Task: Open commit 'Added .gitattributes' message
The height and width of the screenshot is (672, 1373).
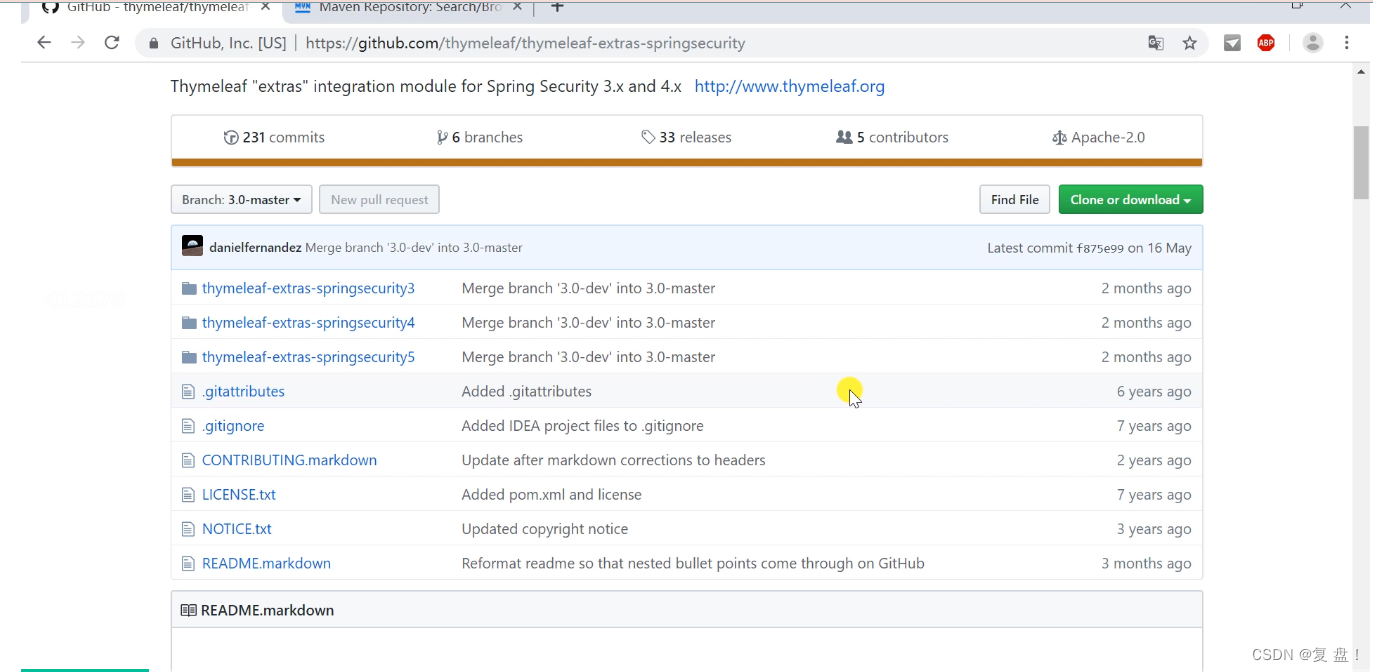Action: 527,391
